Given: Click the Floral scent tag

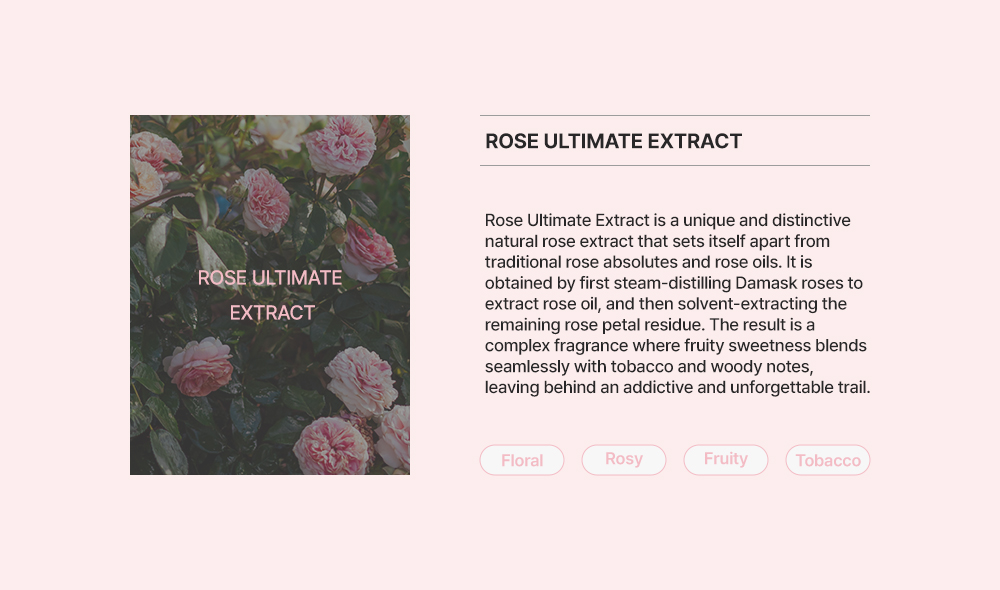Looking at the screenshot, I should click(522, 460).
